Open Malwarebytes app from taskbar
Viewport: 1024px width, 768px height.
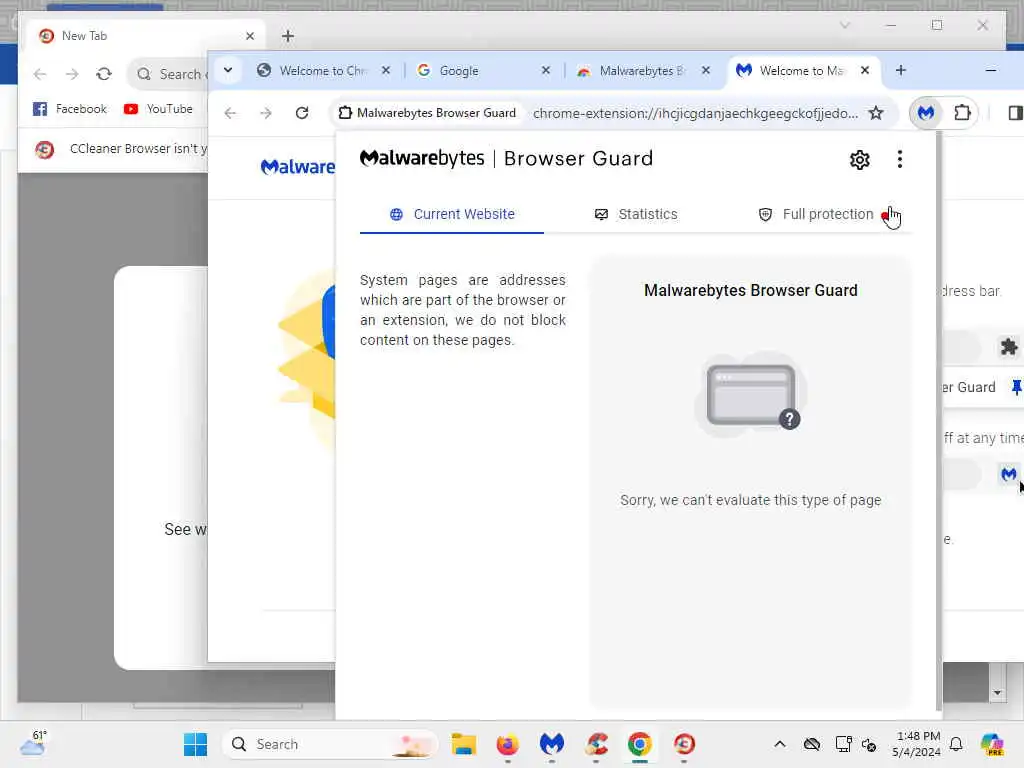tap(552, 744)
